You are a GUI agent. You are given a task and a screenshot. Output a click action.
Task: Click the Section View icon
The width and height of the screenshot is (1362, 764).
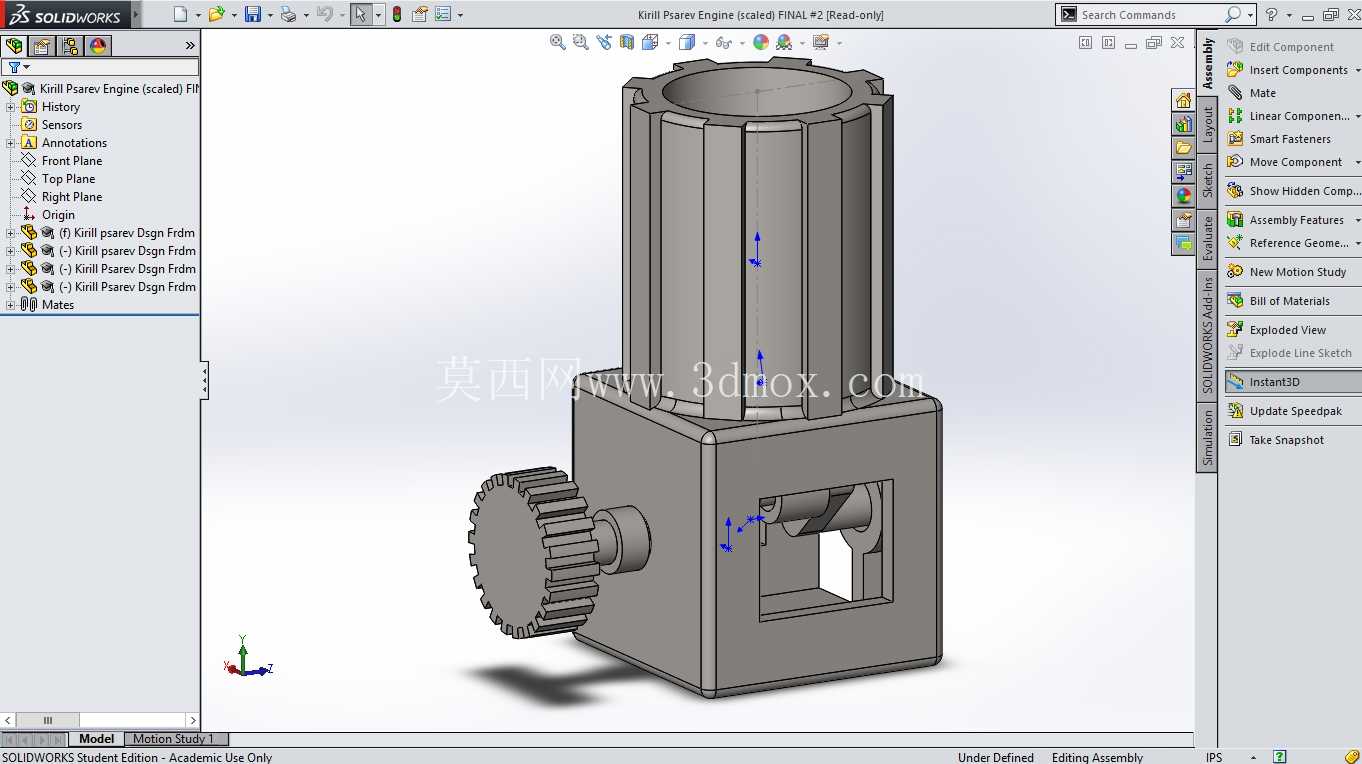tap(627, 42)
